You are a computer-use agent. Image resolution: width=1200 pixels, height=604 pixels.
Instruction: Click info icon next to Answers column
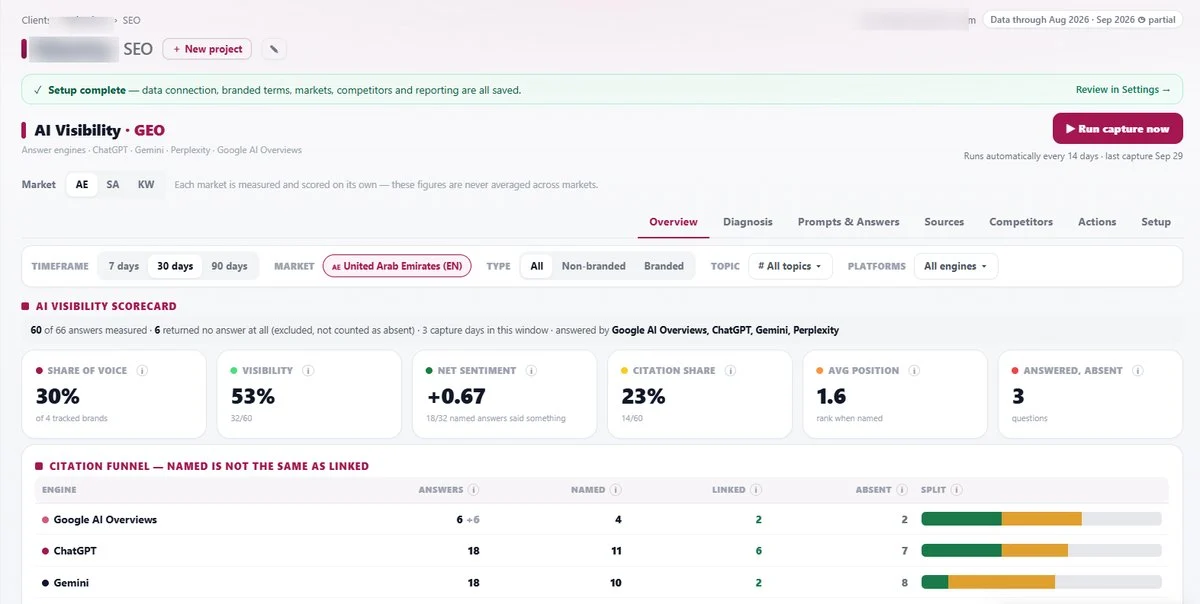pos(473,490)
